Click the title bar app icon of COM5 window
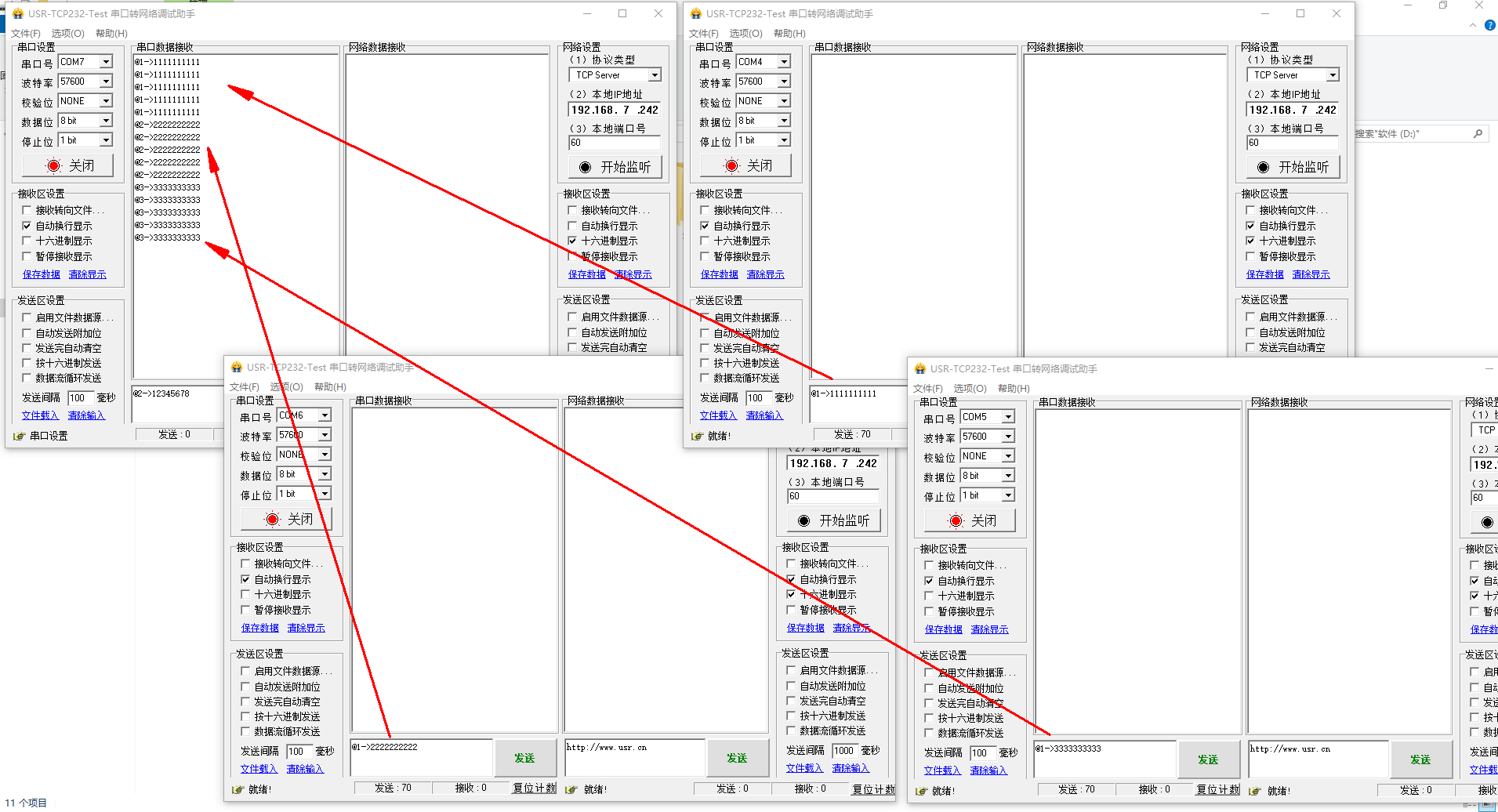This screenshot has width=1498, height=812. pos(920,368)
